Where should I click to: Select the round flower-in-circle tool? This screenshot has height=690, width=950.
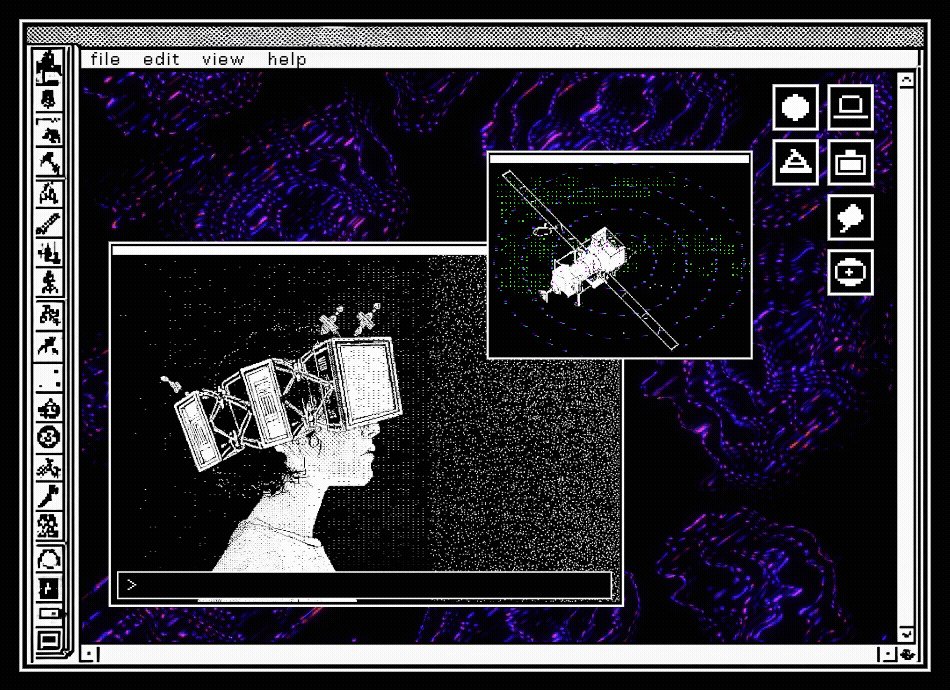(x=48, y=437)
